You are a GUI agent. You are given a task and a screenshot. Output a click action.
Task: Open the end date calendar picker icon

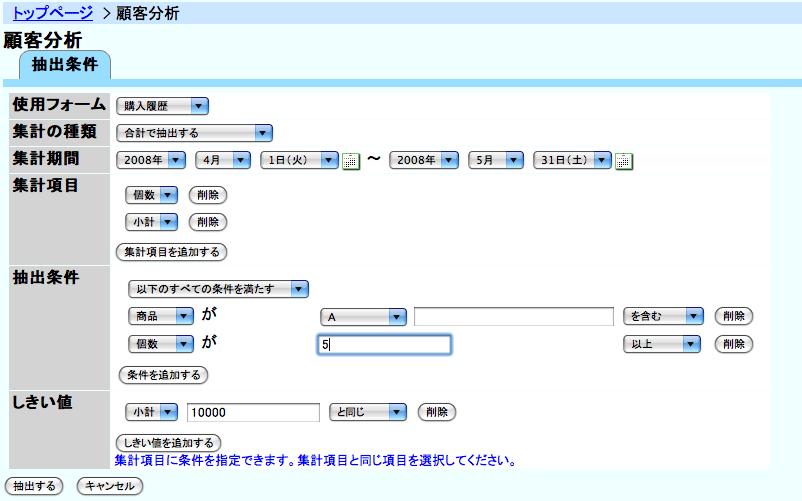623,161
